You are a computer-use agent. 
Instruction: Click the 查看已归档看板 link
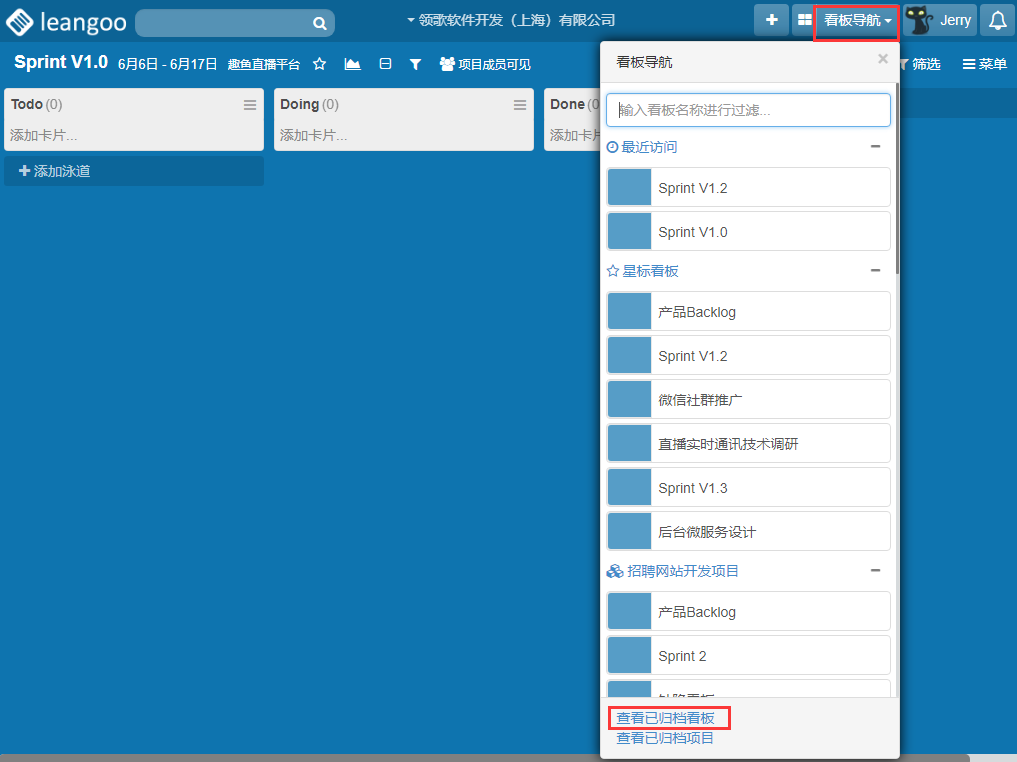point(666,718)
